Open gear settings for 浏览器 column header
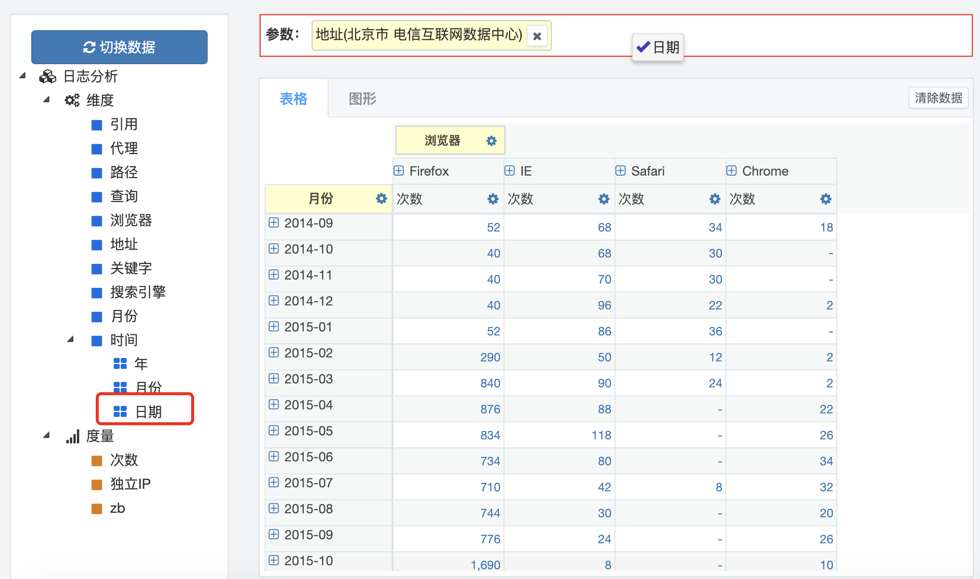Screen dimensions: 980x579 491,141
